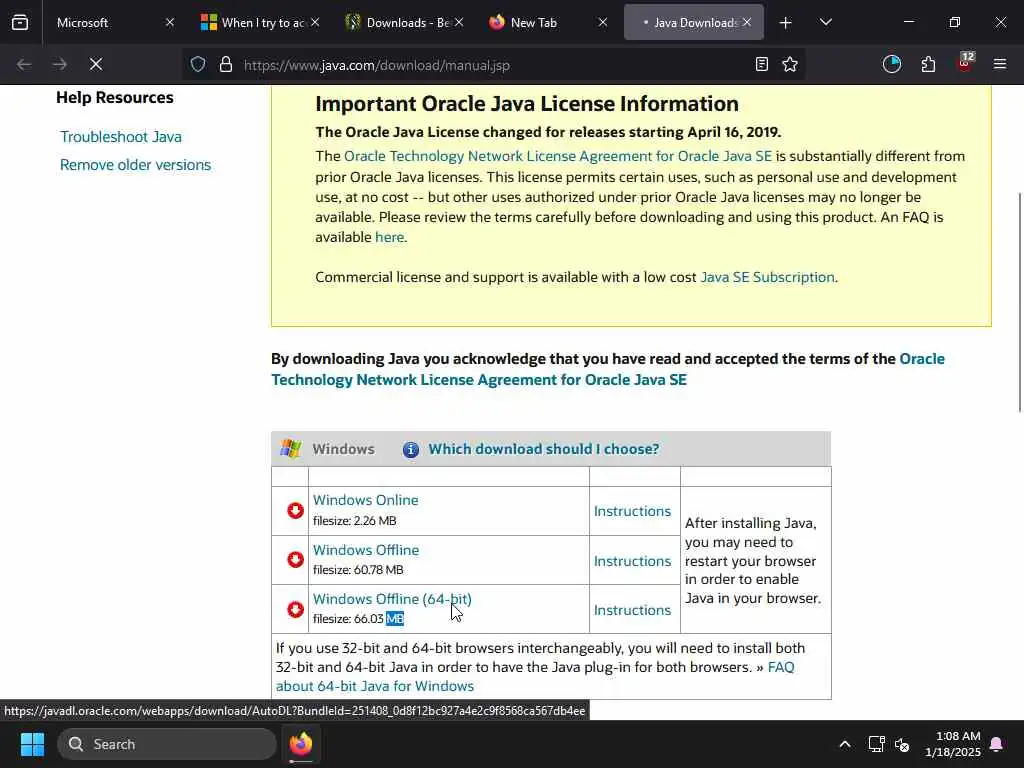Open Windows Start menu
Screen dimensions: 1024x768
32,744
